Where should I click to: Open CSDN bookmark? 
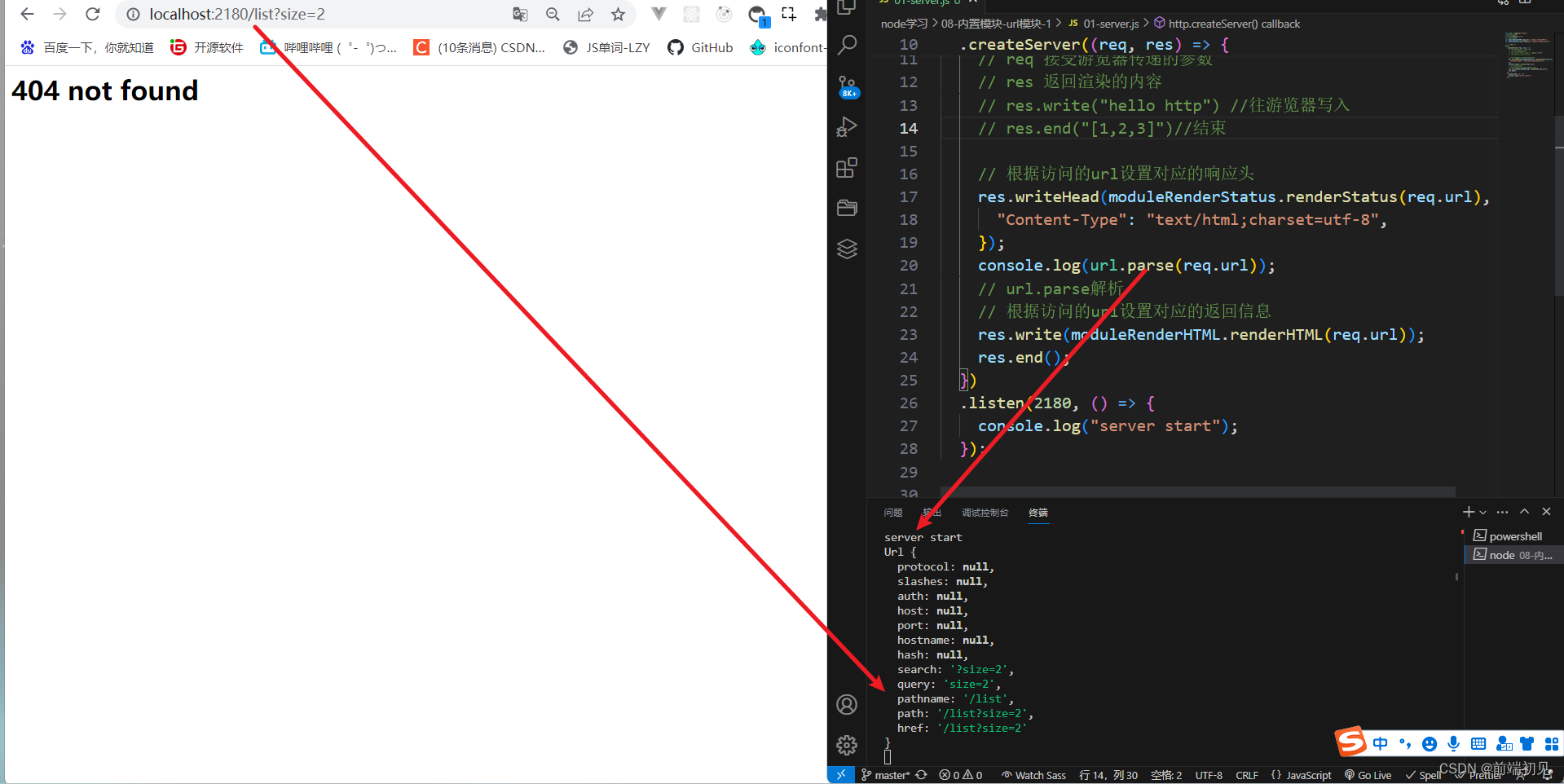pyautogui.click(x=479, y=47)
